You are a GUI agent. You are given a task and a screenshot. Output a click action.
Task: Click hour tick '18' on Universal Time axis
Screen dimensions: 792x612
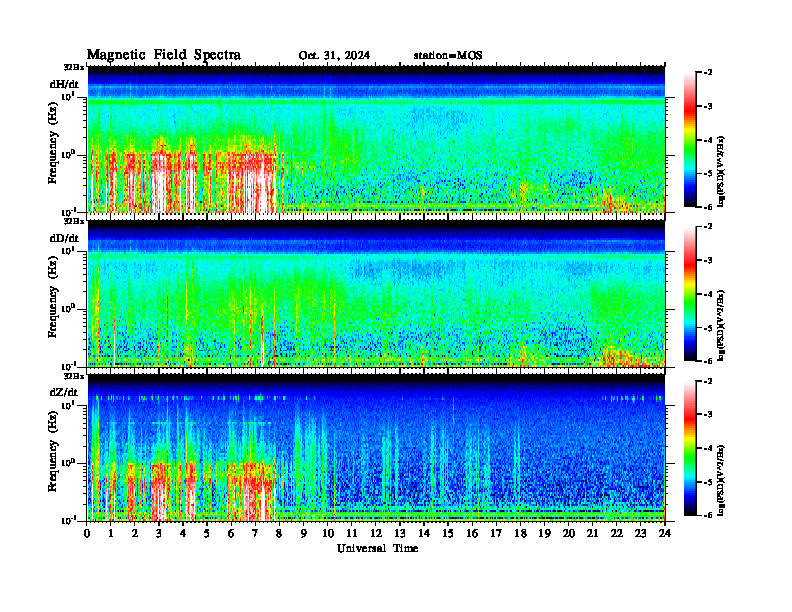click(x=520, y=533)
